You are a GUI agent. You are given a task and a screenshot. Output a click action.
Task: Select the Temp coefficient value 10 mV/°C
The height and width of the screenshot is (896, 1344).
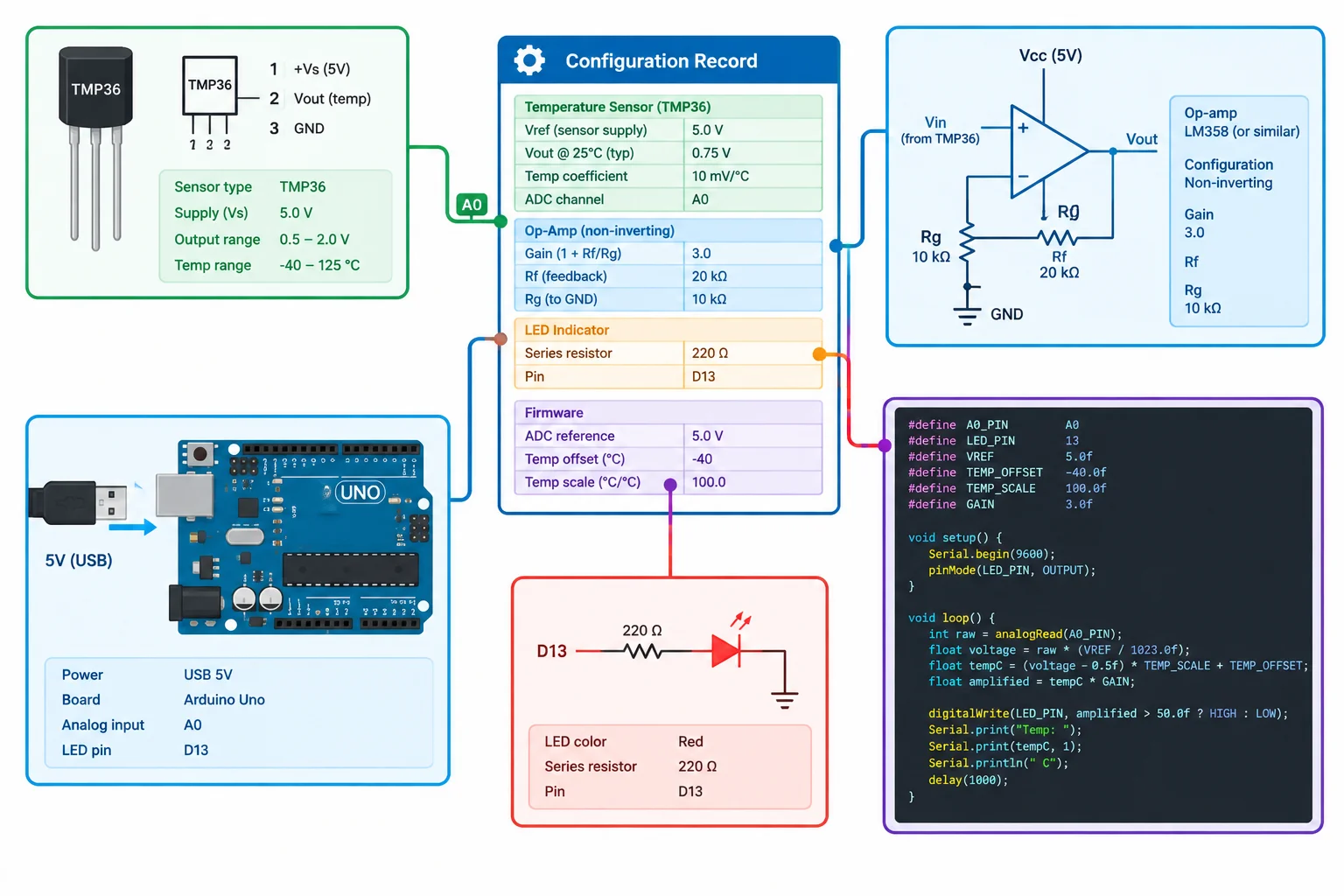[720, 176]
